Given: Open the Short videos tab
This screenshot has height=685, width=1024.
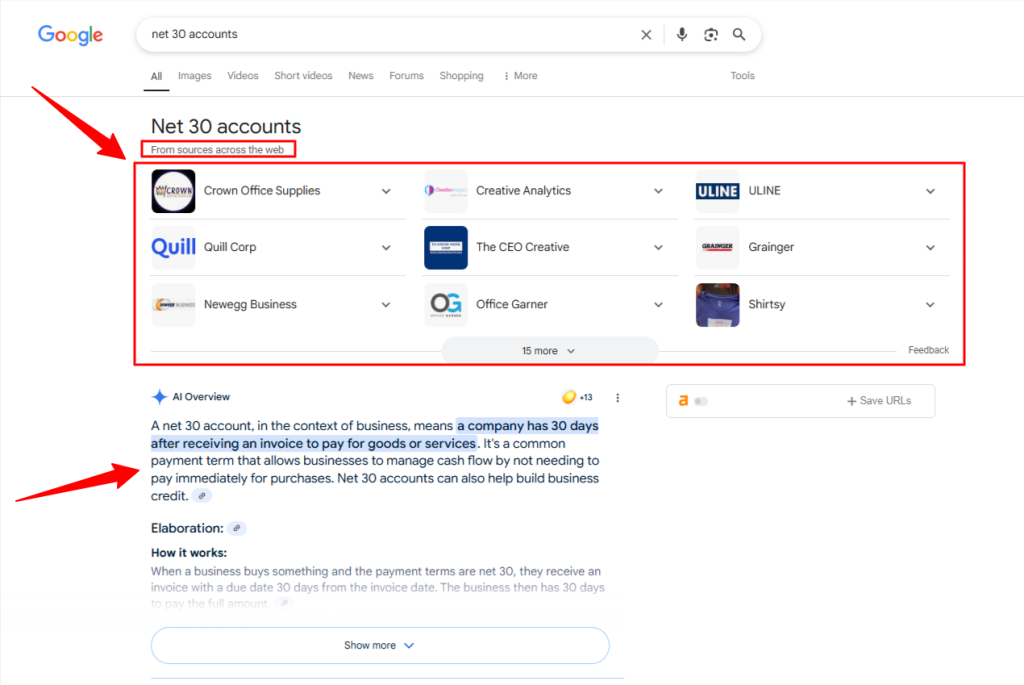Looking at the screenshot, I should point(303,76).
